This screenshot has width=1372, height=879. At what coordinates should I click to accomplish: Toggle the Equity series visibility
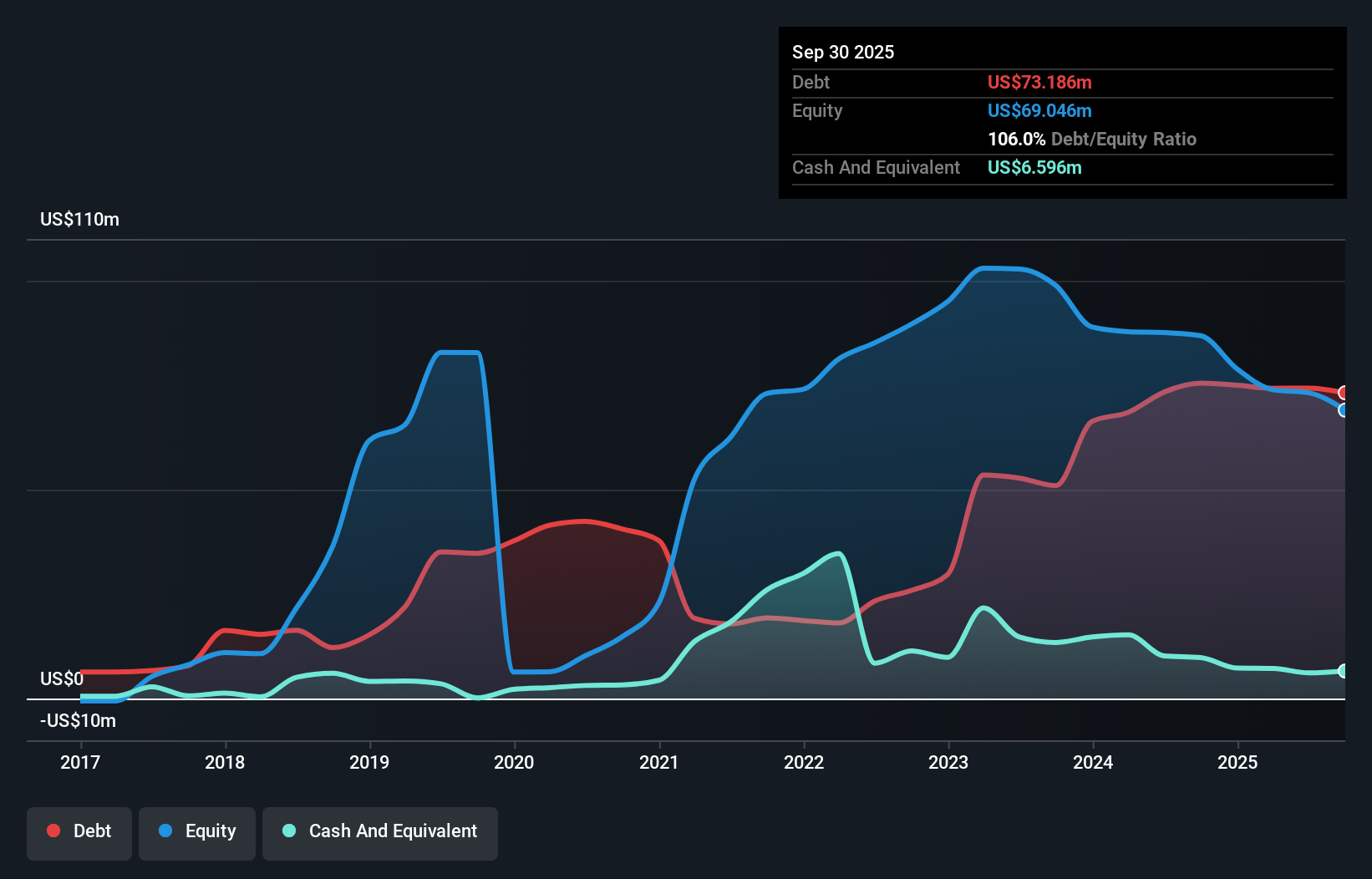(x=196, y=831)
